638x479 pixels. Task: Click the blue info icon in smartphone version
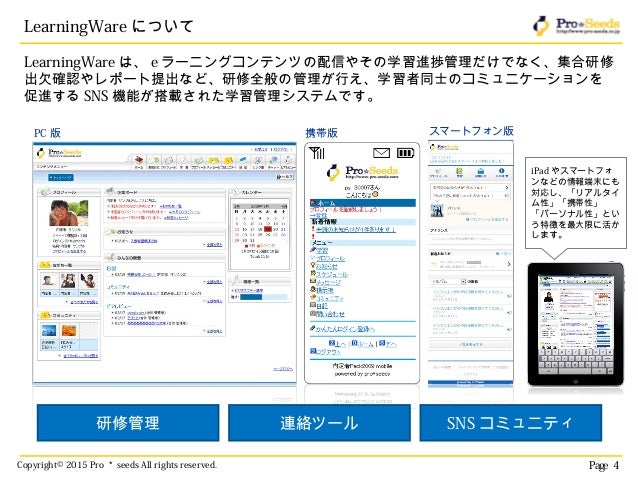pos(501,171)
